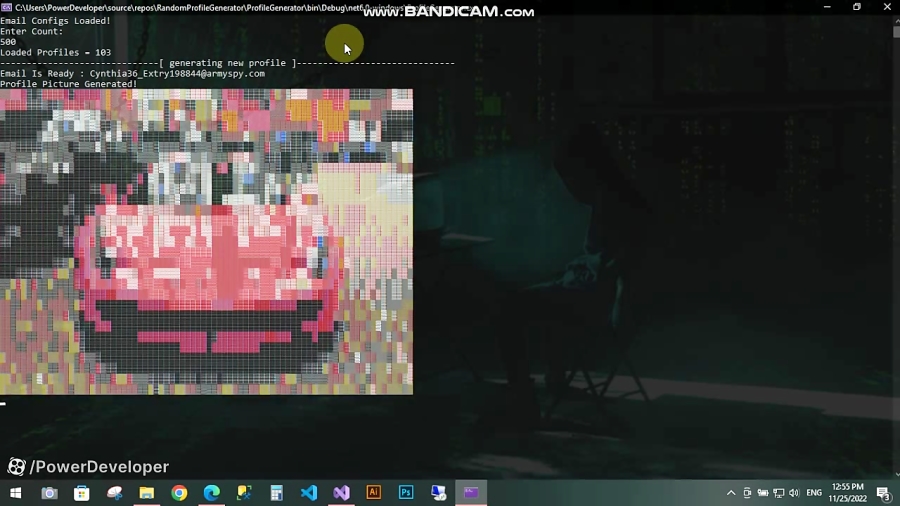Open Microsoft Store from the taskbar
The image size is (900, 506).
click(82, 493)
